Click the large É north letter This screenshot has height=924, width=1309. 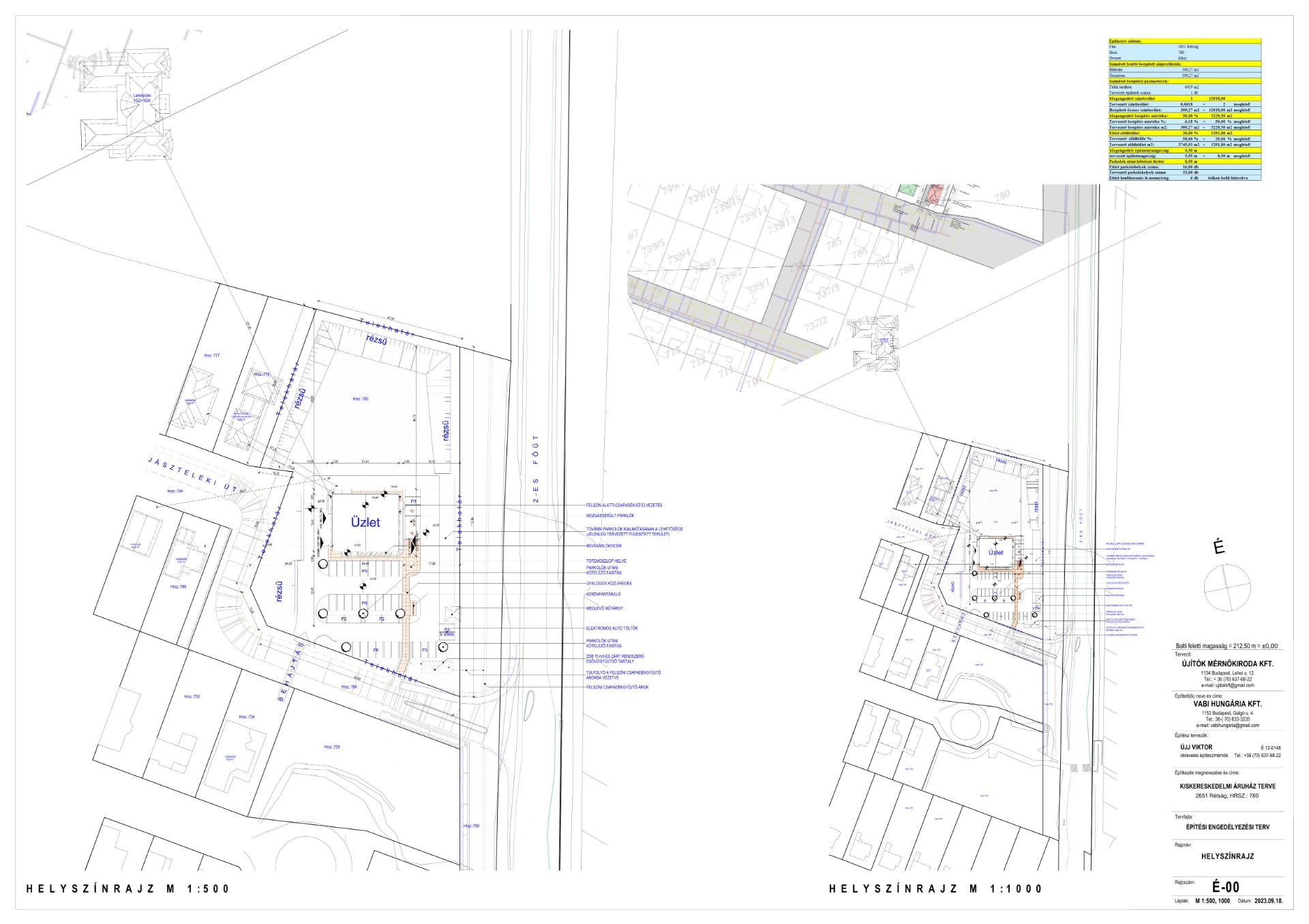coord(1220,548)
